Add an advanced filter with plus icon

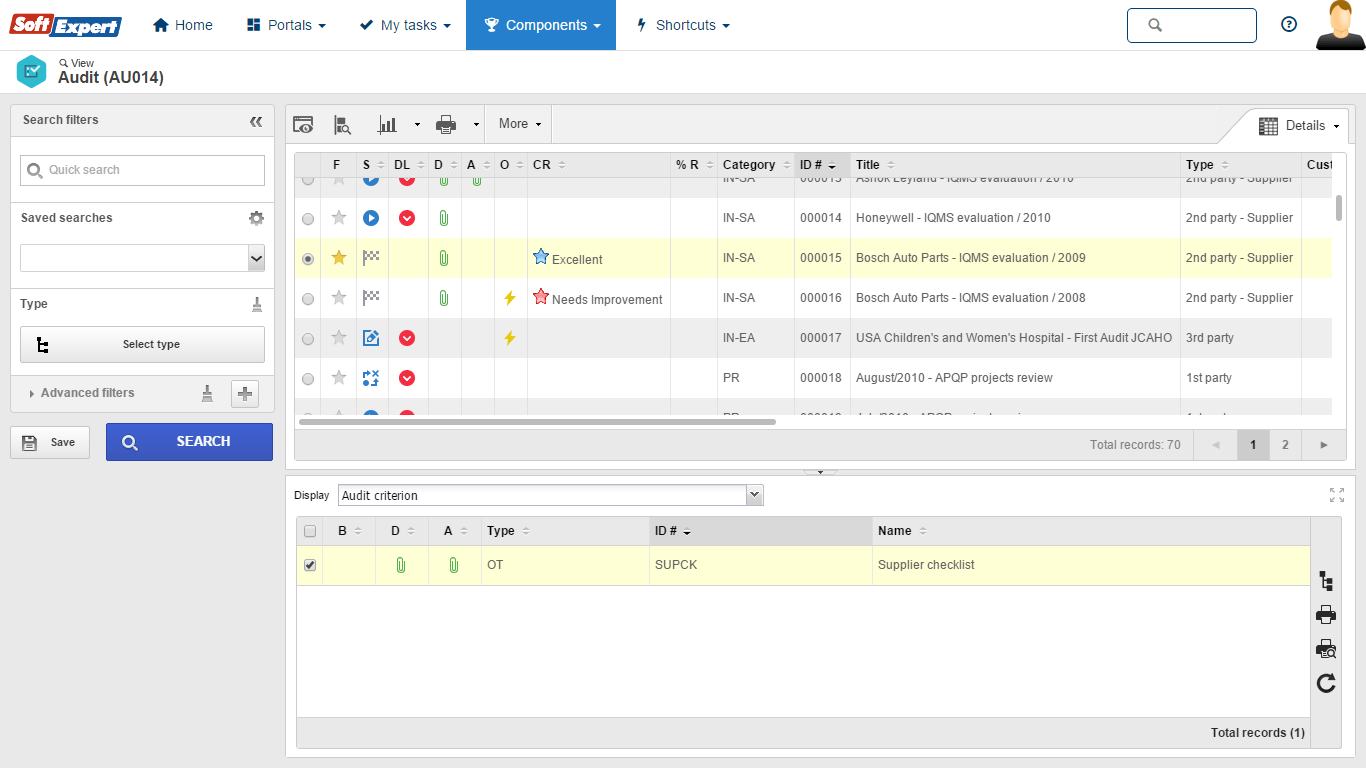click(245, 394)
